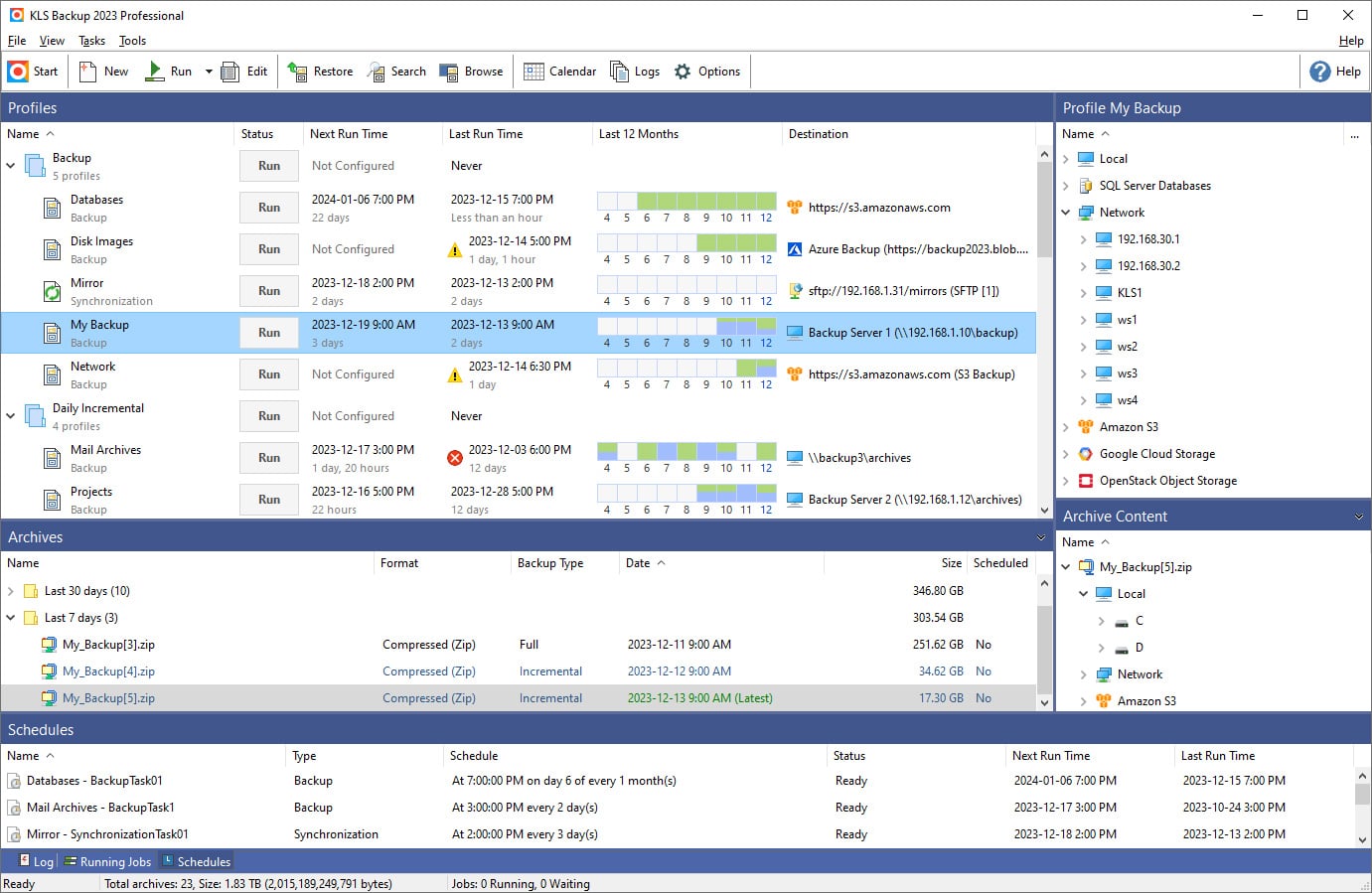Open Help from the toolbar

pos(1336,71)
